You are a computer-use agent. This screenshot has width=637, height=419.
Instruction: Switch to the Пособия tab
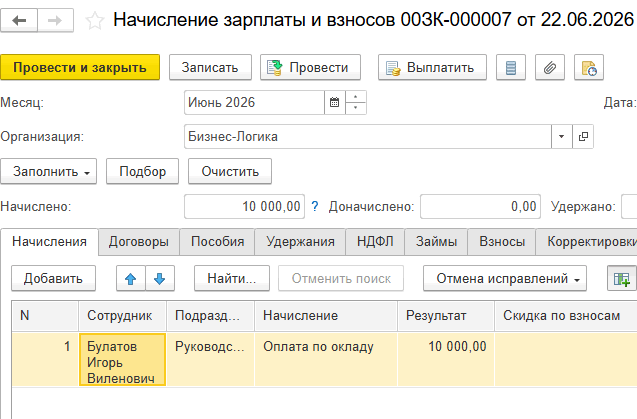point(217,242)
